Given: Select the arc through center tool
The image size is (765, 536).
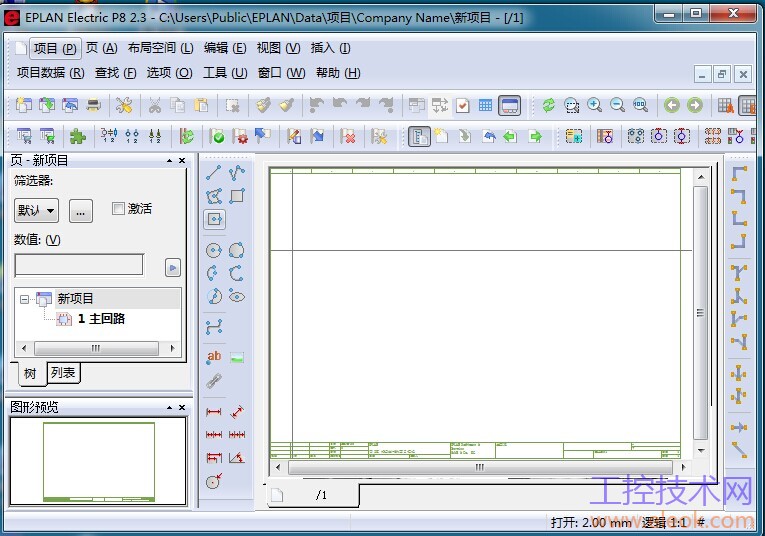Looking at the screenshot, I should pos(214,273).
